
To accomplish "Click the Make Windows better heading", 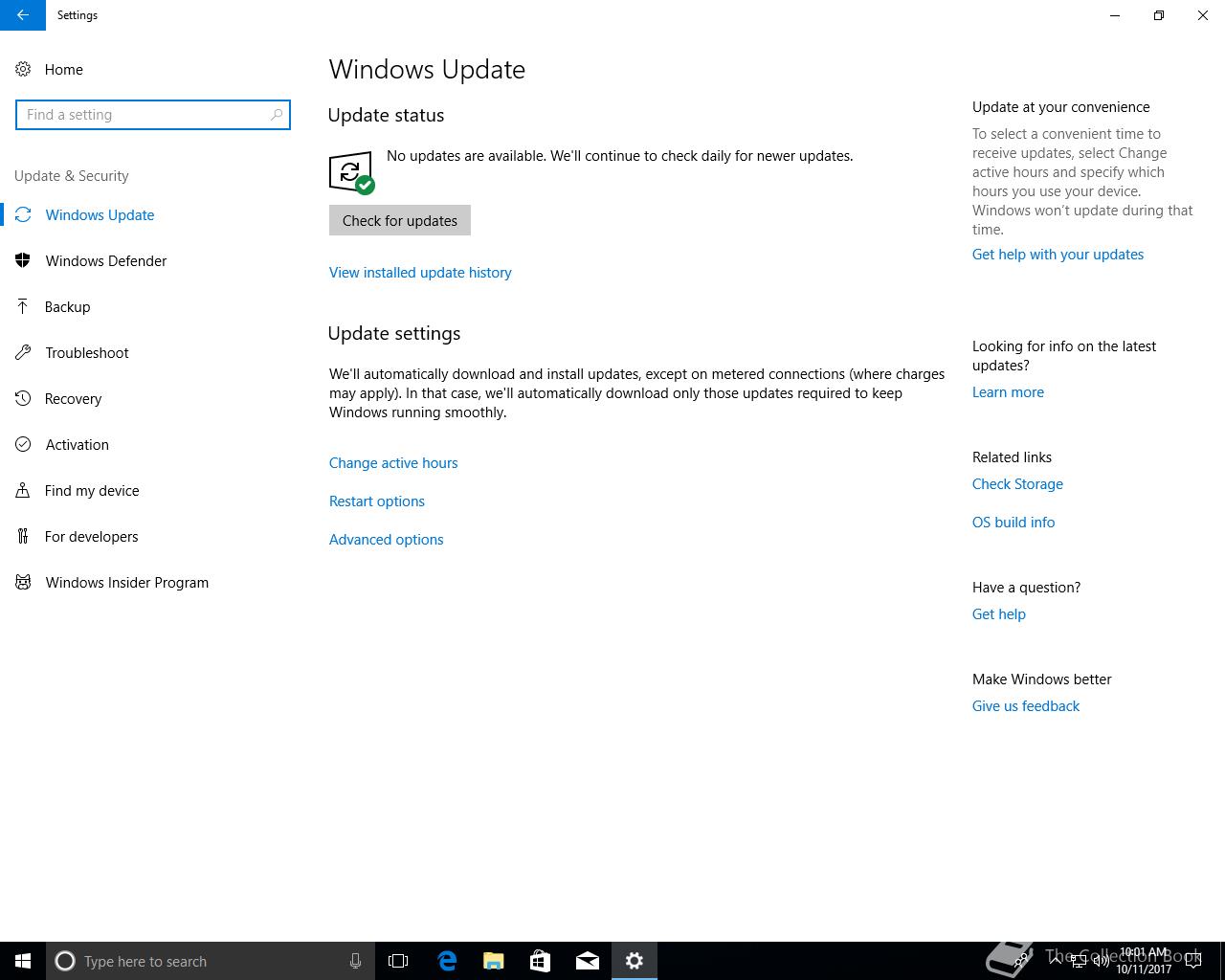I will 1042,679.
